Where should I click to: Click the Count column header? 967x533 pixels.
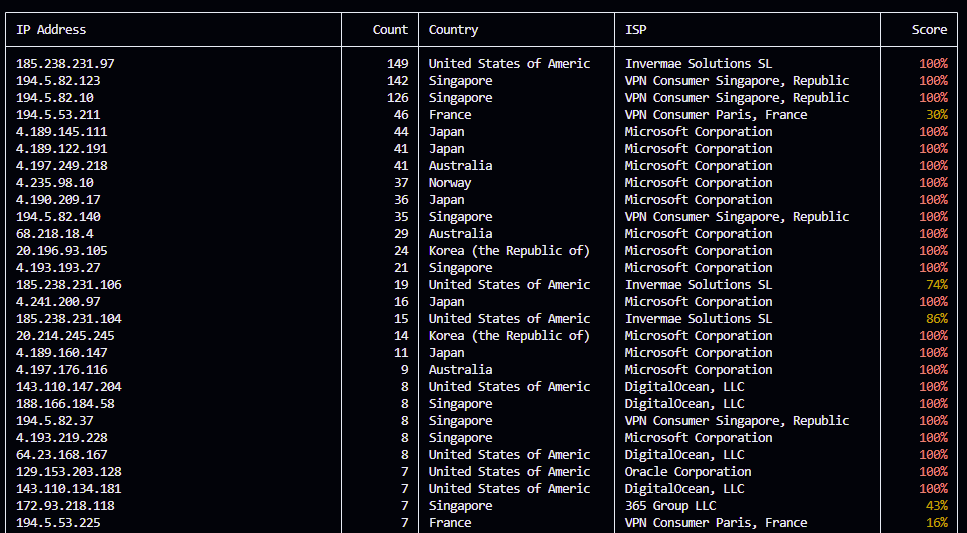(390, 30)
